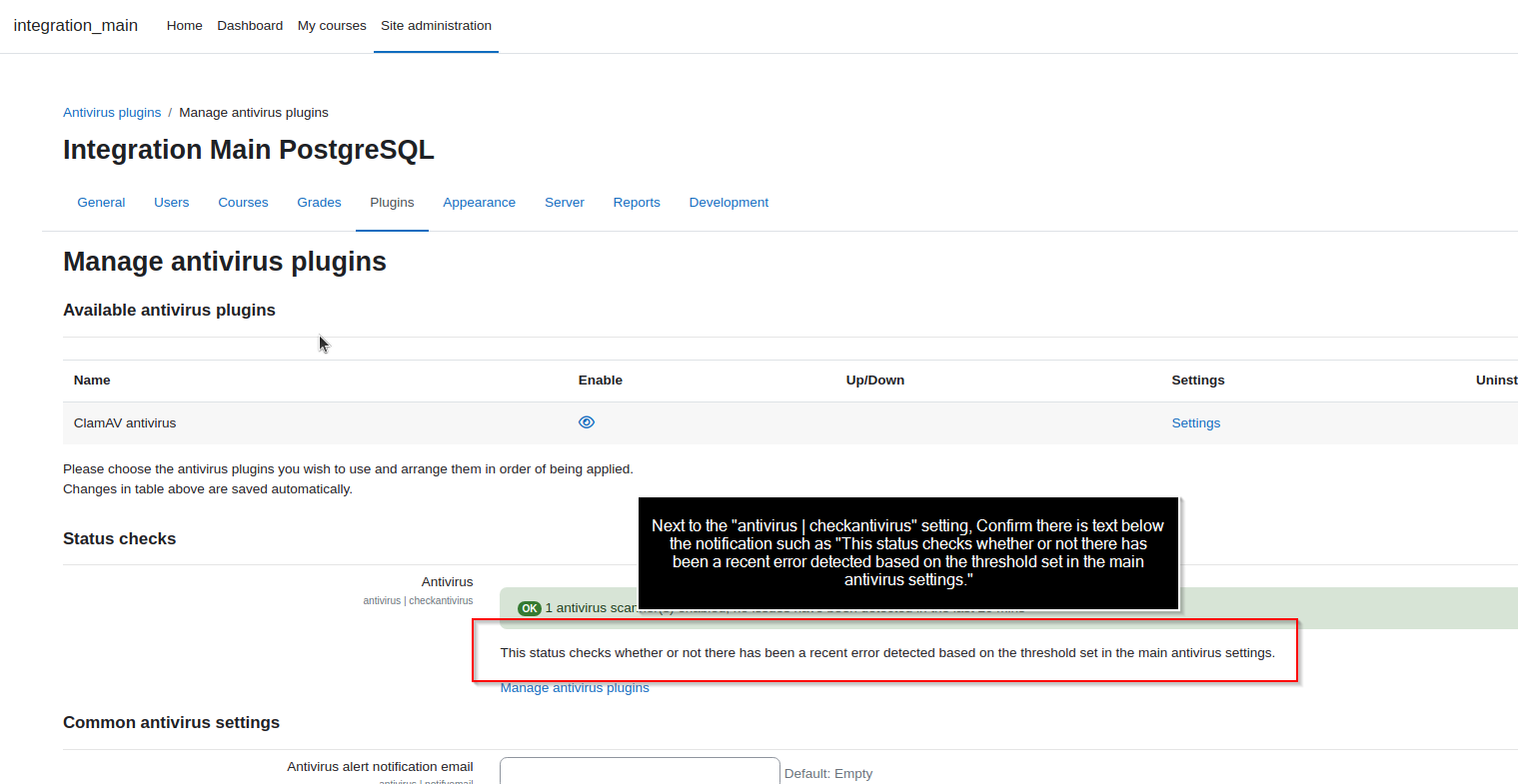Select Site administration in top navigation

[x=436, y=26]
